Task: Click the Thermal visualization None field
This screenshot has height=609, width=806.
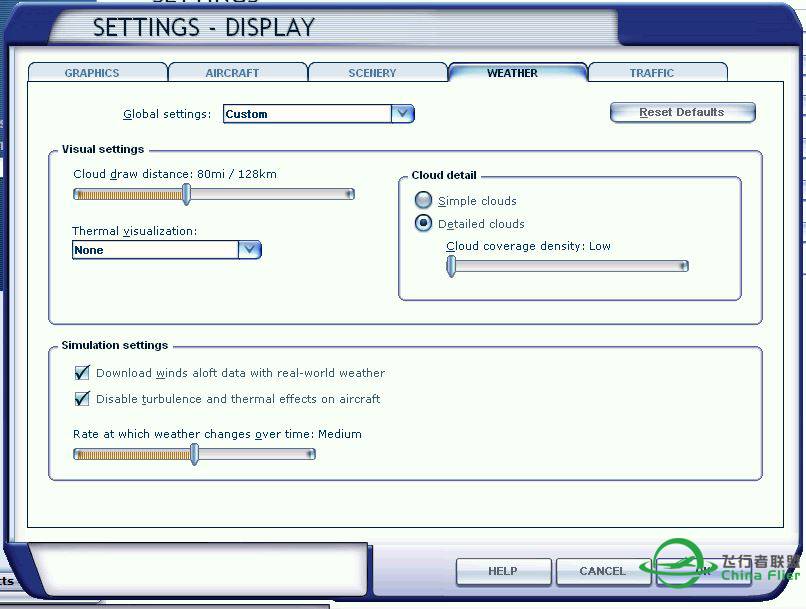Action: [155, 250]
